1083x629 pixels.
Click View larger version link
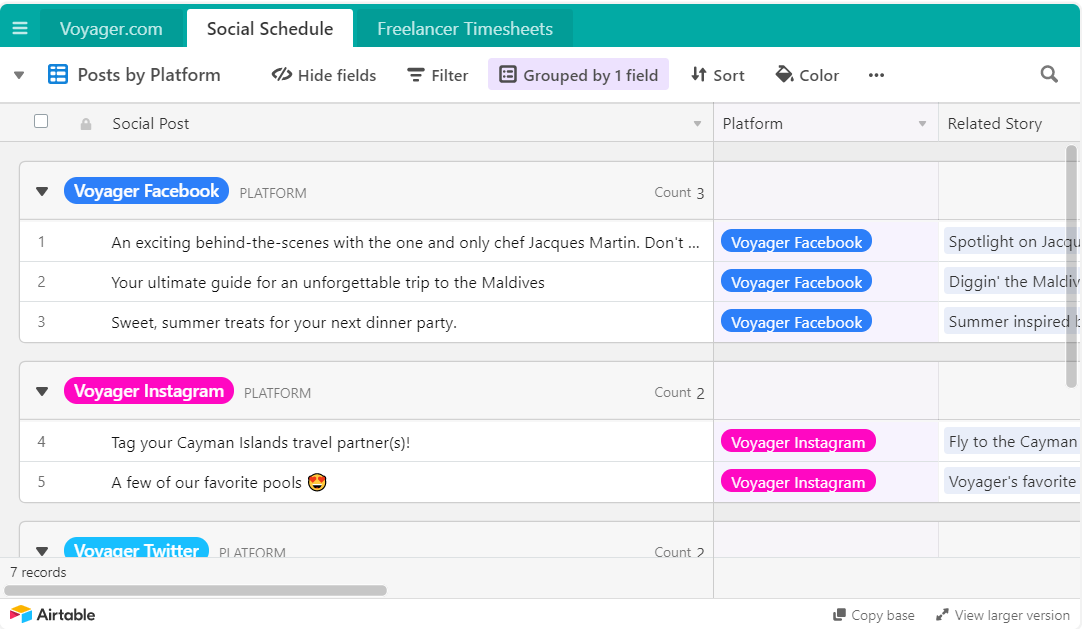click(1003, 615)
